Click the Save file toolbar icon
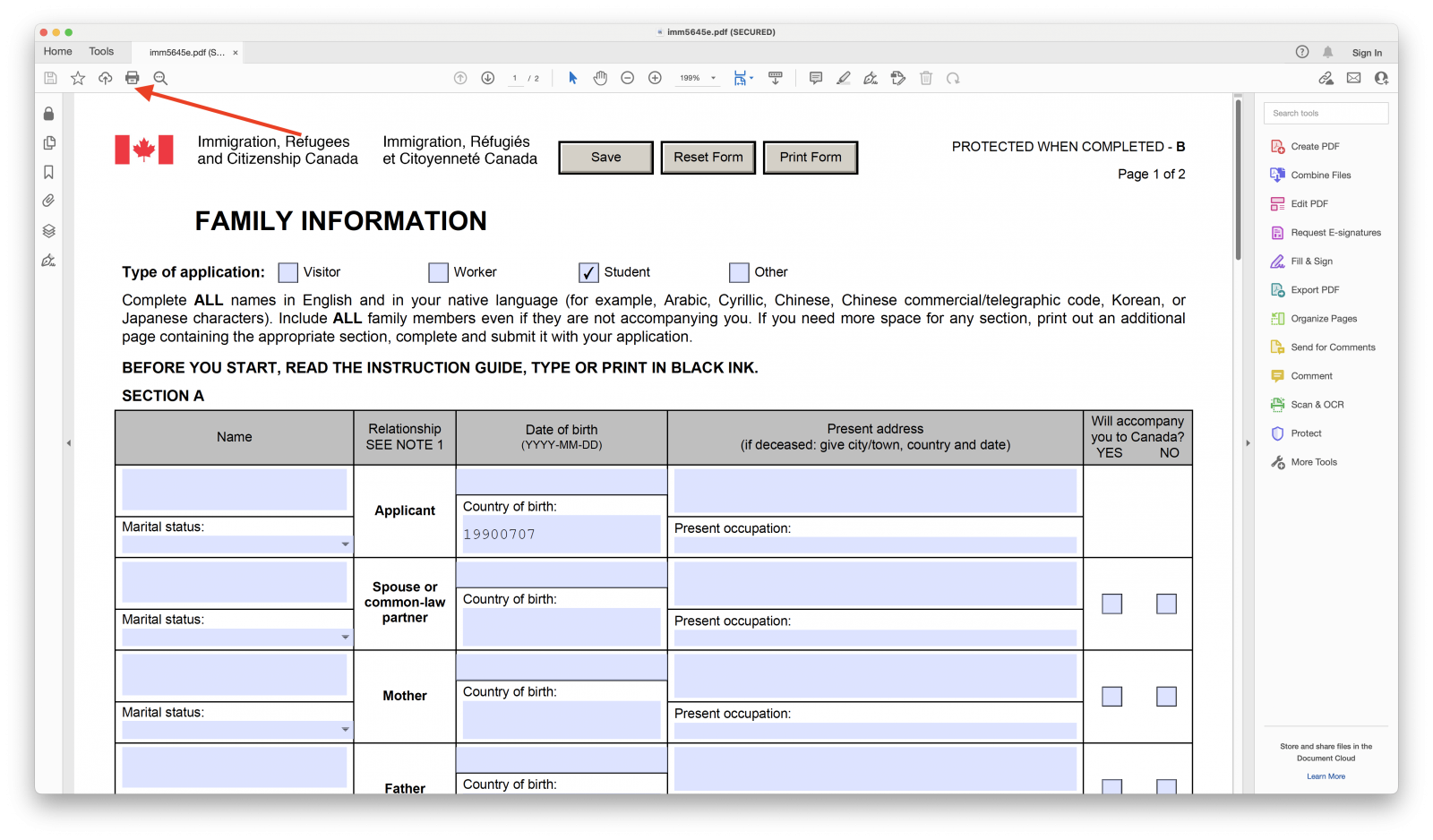The height and width of the screenshot is (840, 1433). [x=51, y=78]
